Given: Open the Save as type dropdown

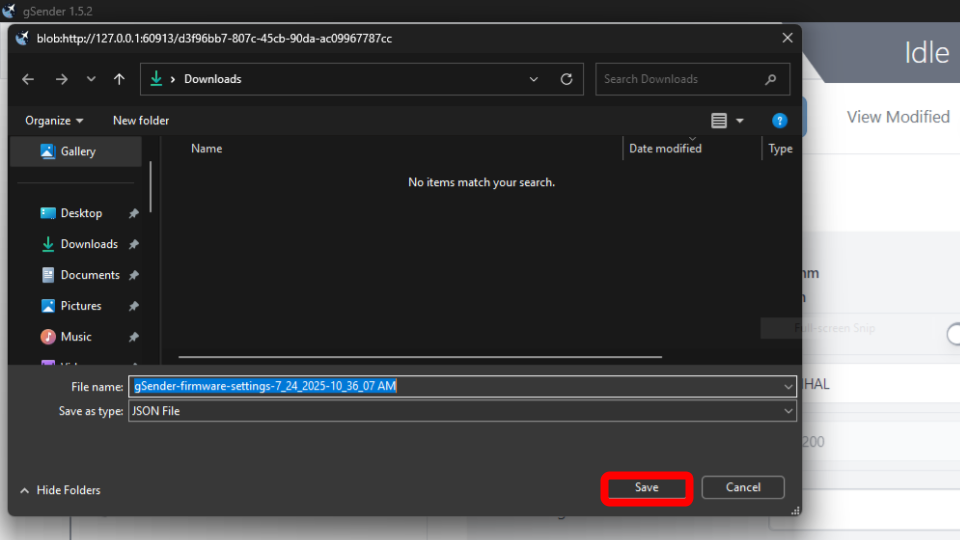Looking at the screenshot, I should (x=789, y=411).
